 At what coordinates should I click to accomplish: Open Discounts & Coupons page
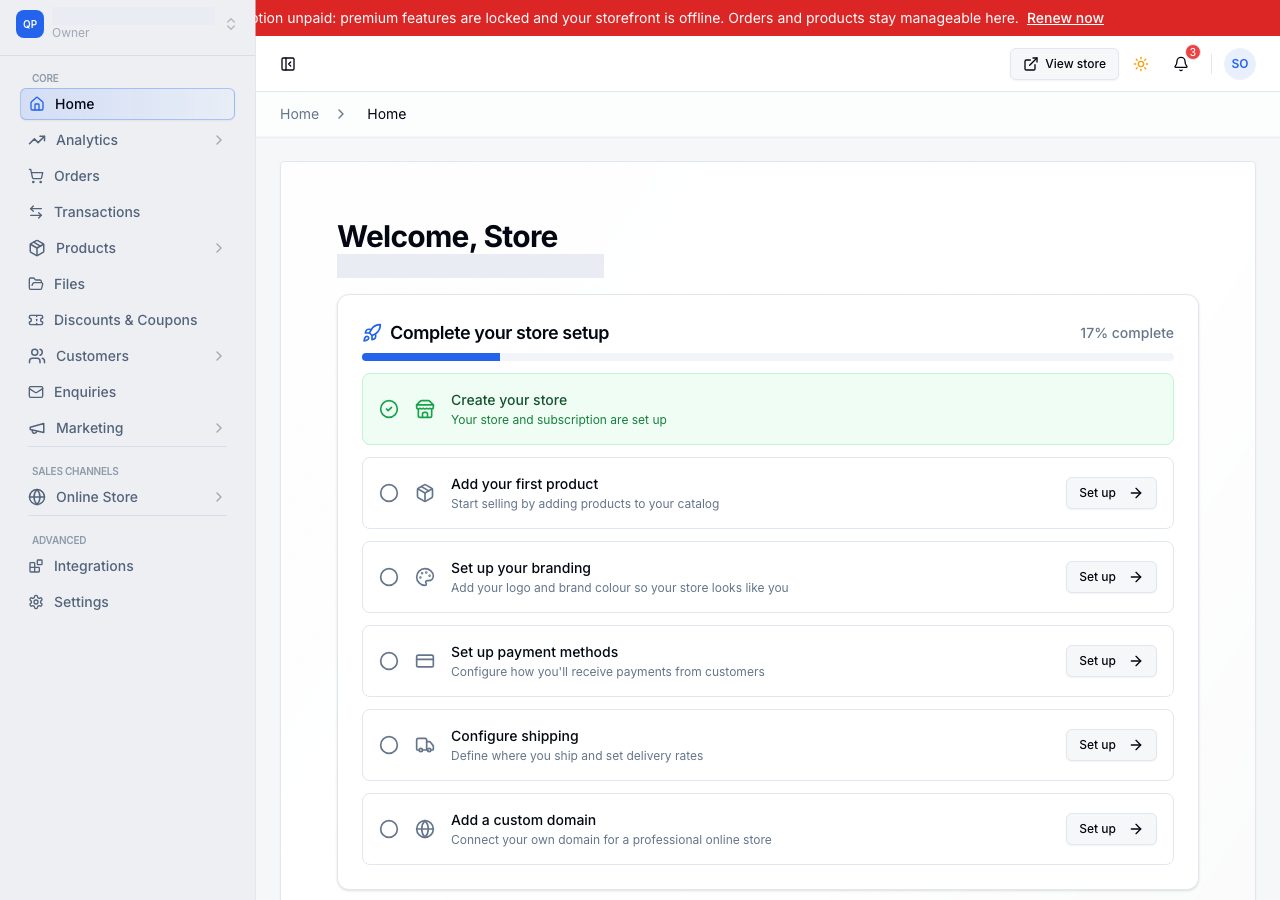pos(127,320)
